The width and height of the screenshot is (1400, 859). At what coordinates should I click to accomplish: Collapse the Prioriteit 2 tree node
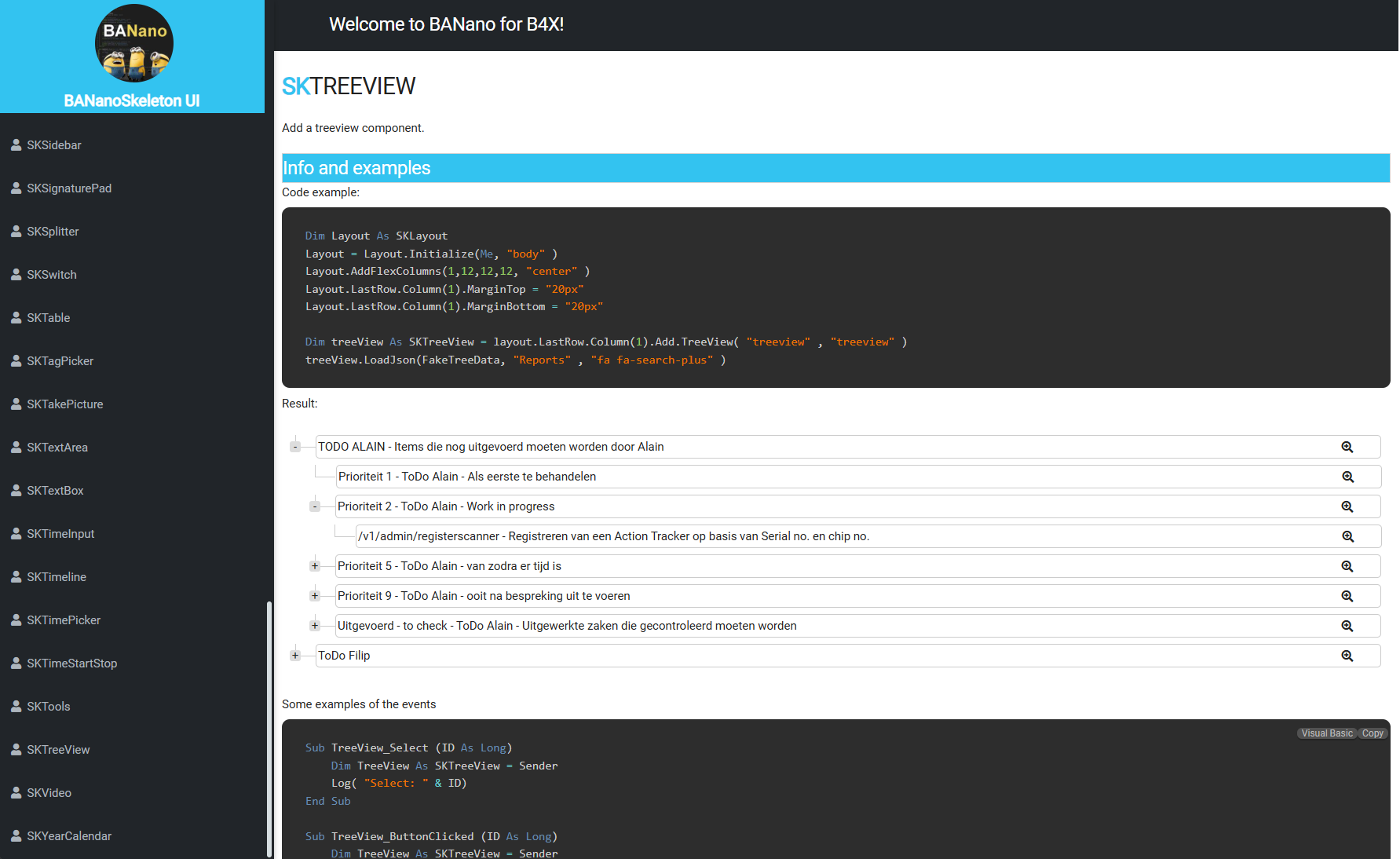315,506
